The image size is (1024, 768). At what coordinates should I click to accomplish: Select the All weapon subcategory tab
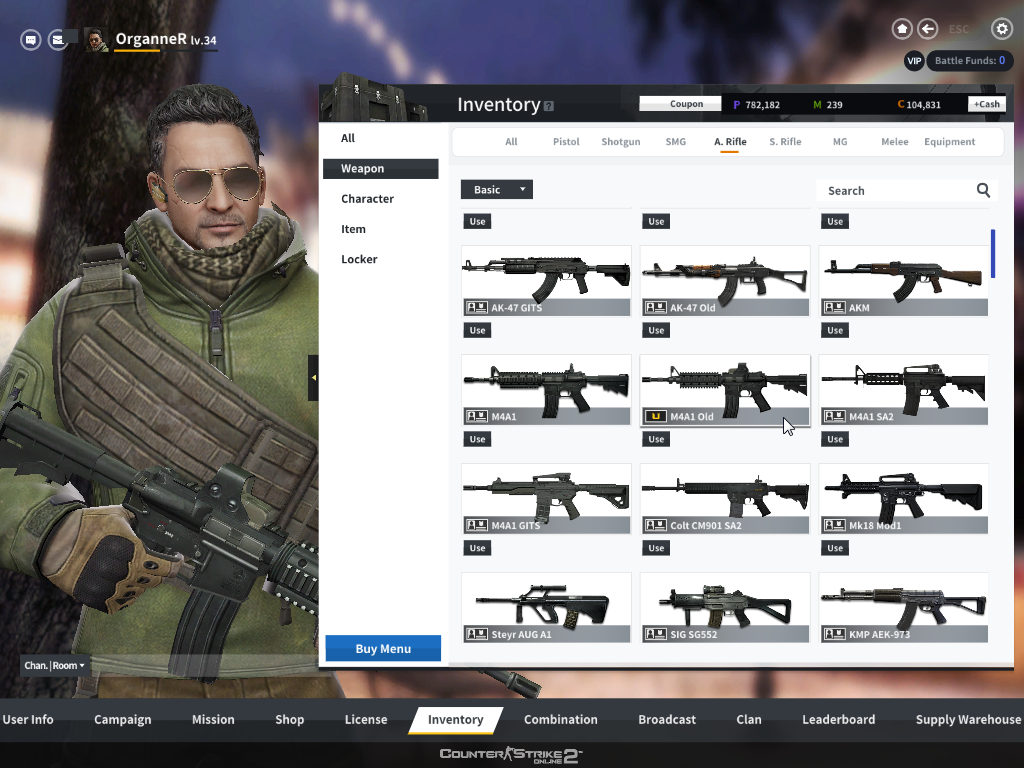511,142
